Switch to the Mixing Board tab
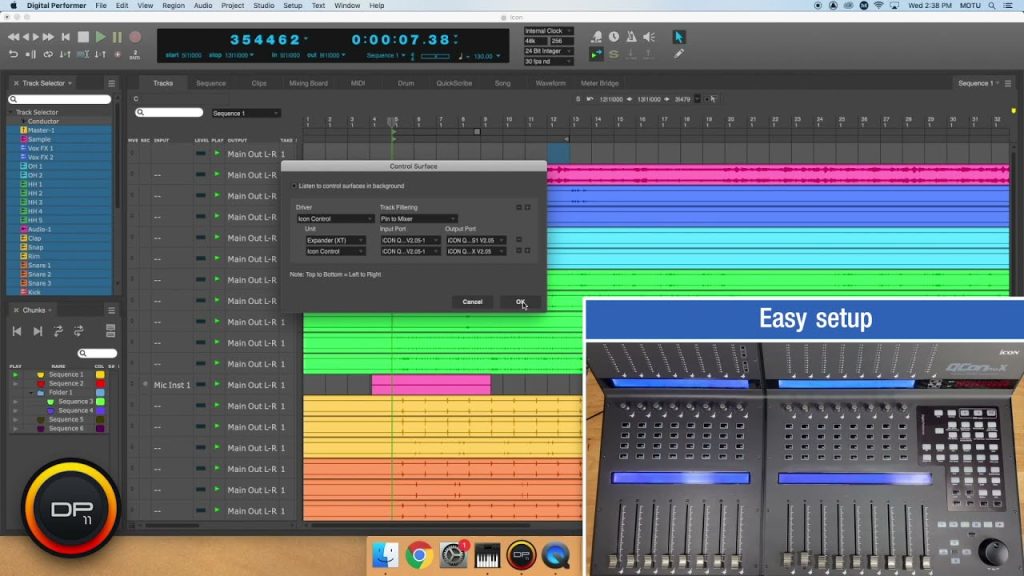 coord(308,84)
